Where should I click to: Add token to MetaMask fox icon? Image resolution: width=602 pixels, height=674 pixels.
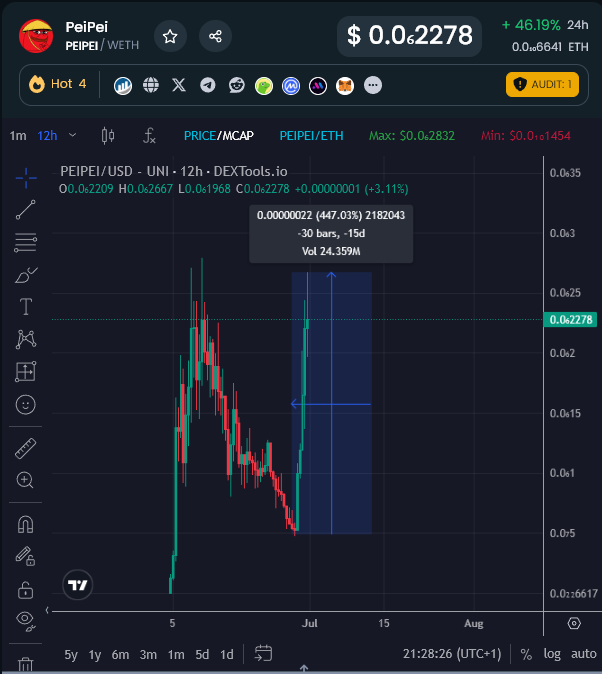pyautogui.click(x=345, y=86)
